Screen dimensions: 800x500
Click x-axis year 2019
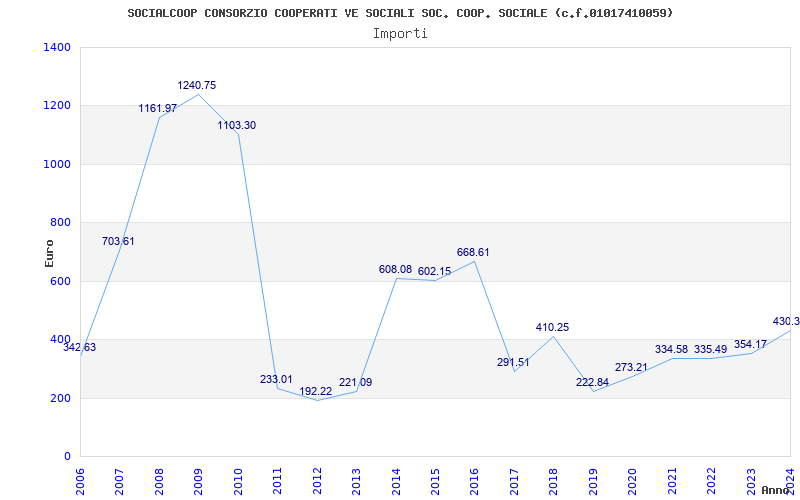pos(593,481)
